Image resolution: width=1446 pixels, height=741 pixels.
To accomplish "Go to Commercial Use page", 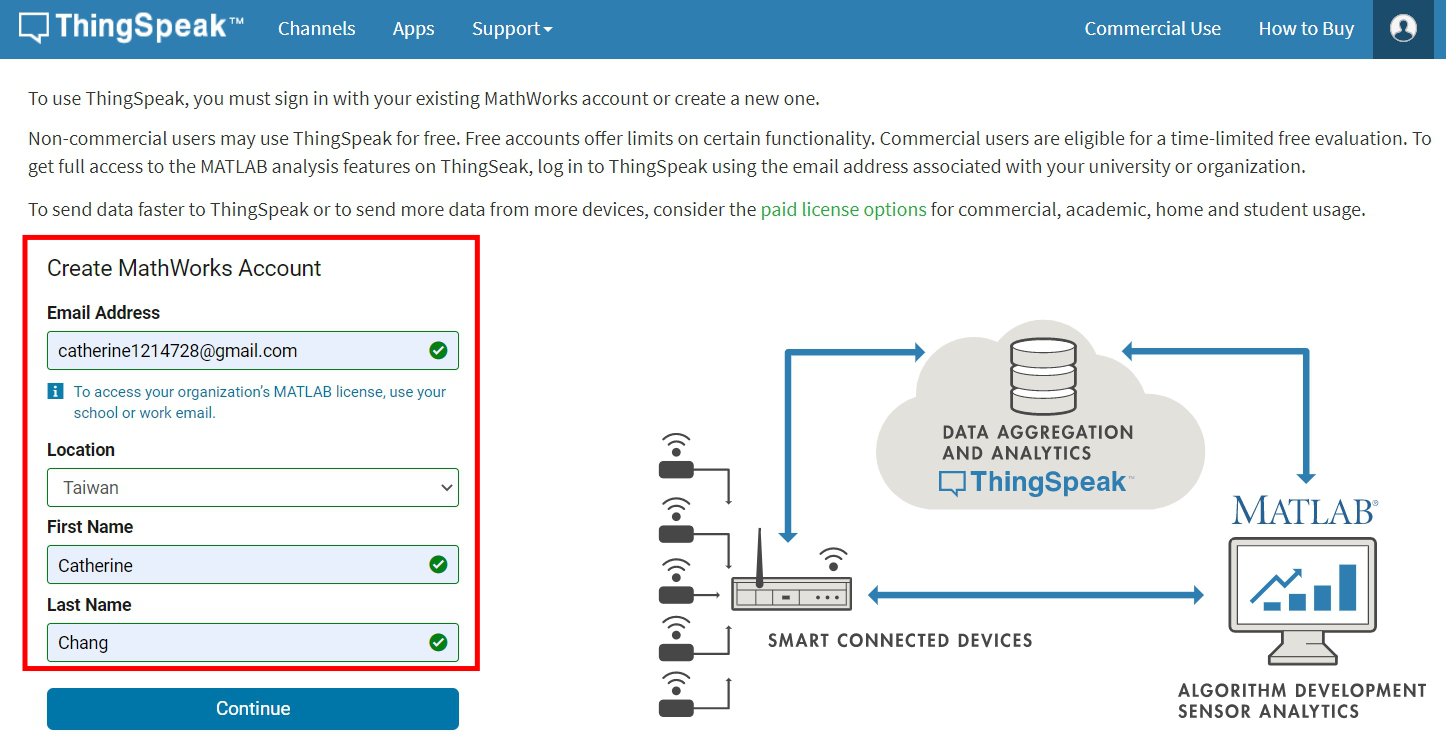I will coord(1153,29).
